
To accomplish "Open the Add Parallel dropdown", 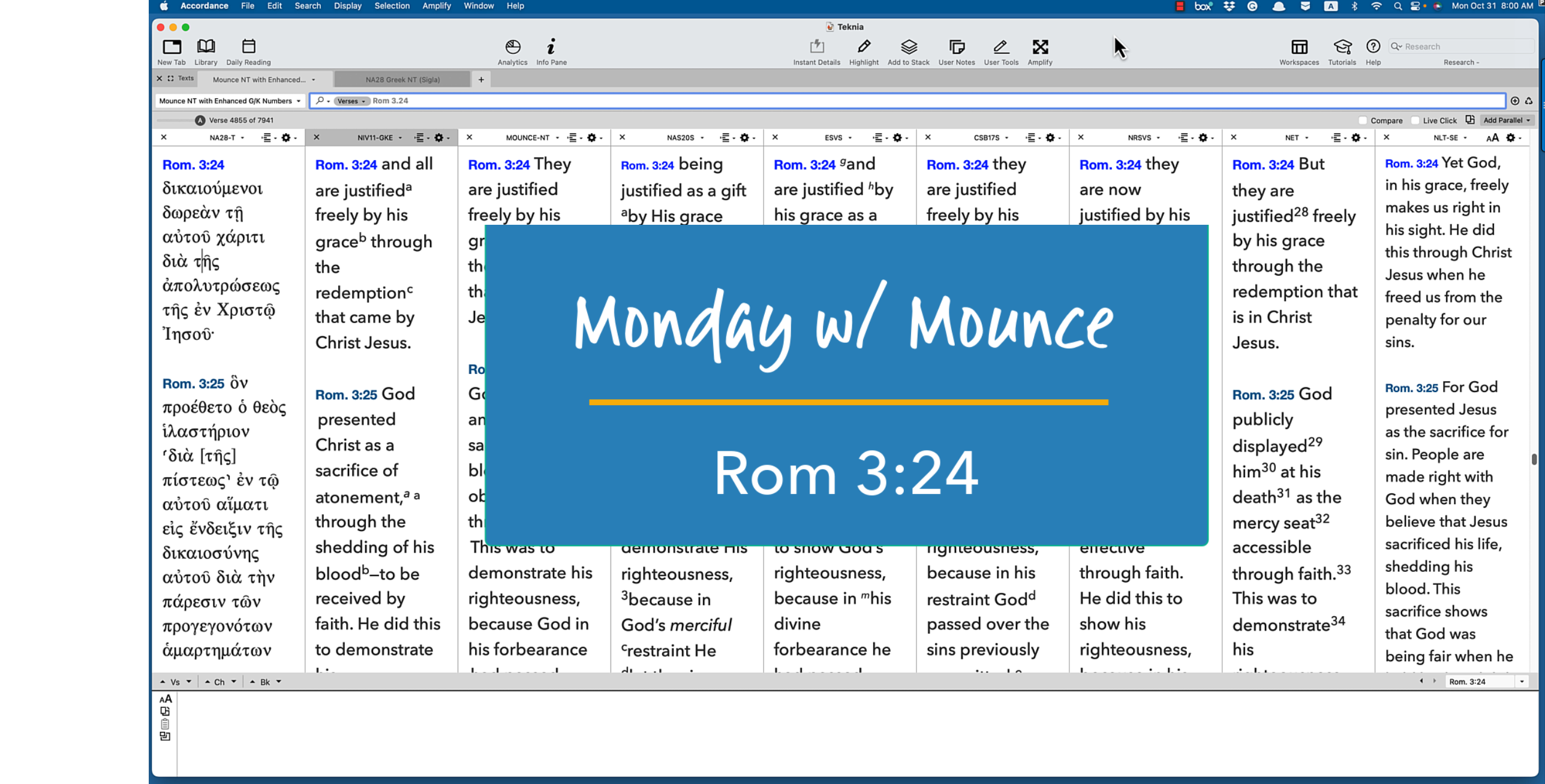I will tap(1507, 120).
